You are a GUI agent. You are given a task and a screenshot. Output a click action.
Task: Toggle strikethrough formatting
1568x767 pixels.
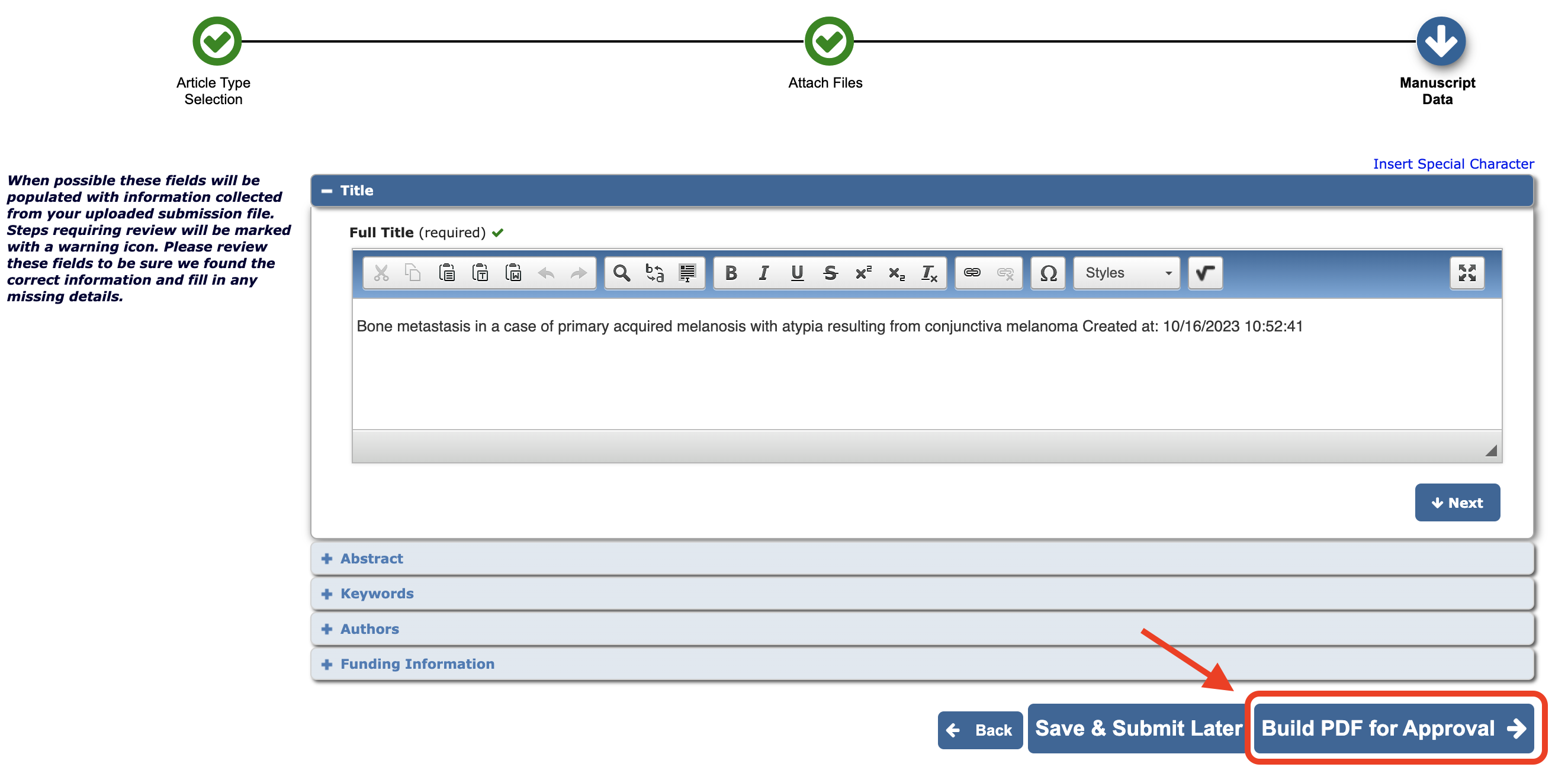(x=830, y=273)
